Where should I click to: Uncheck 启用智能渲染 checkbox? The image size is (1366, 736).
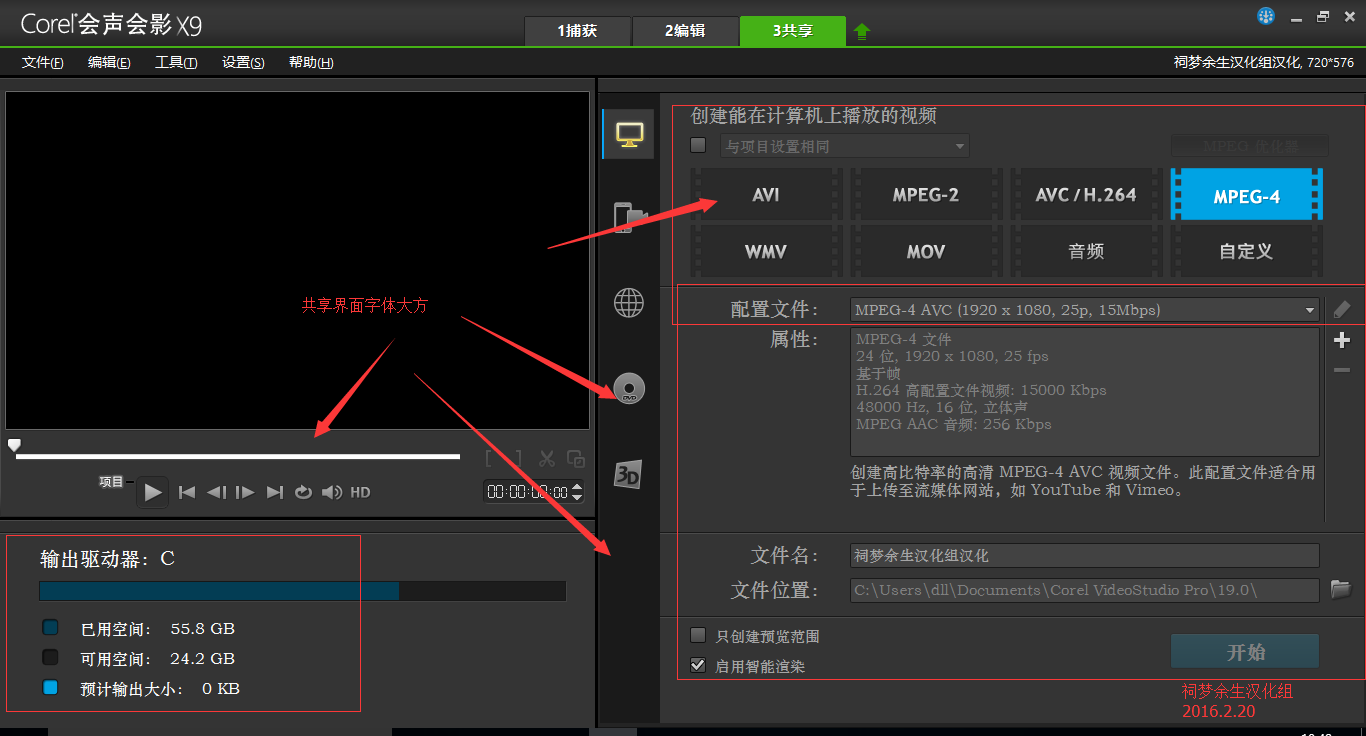click(698, 664)
